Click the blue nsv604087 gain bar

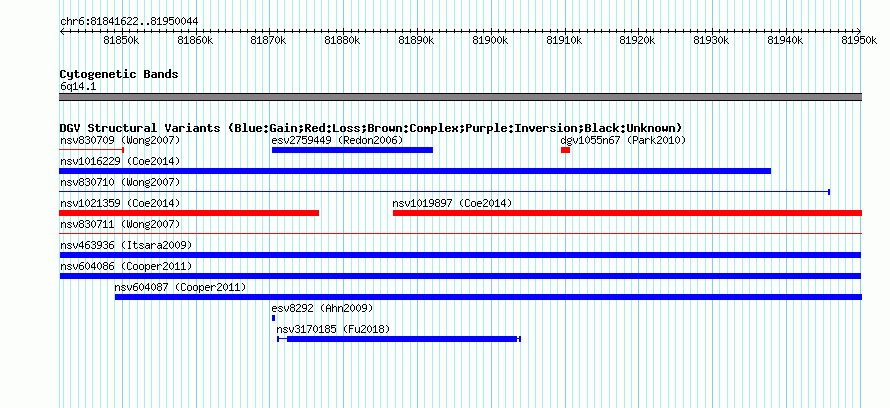click(x=488, y=297)
